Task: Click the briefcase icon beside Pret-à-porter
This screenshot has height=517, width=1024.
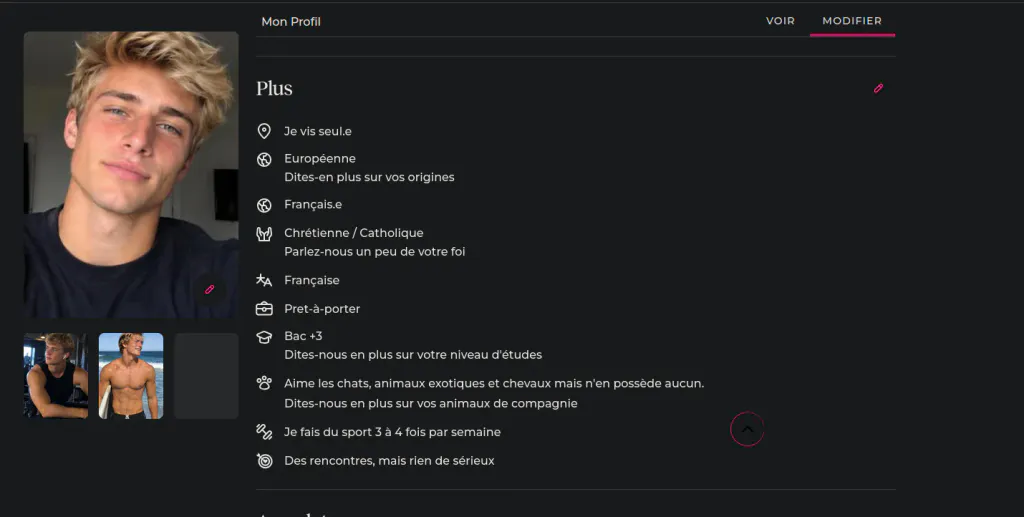Action: 264,309
